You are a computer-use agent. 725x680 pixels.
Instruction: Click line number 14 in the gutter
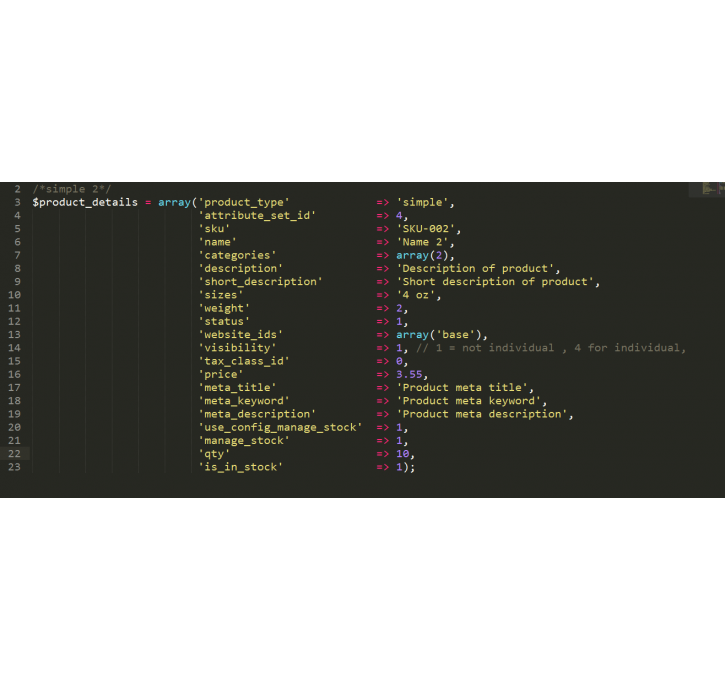coord(14,348)
